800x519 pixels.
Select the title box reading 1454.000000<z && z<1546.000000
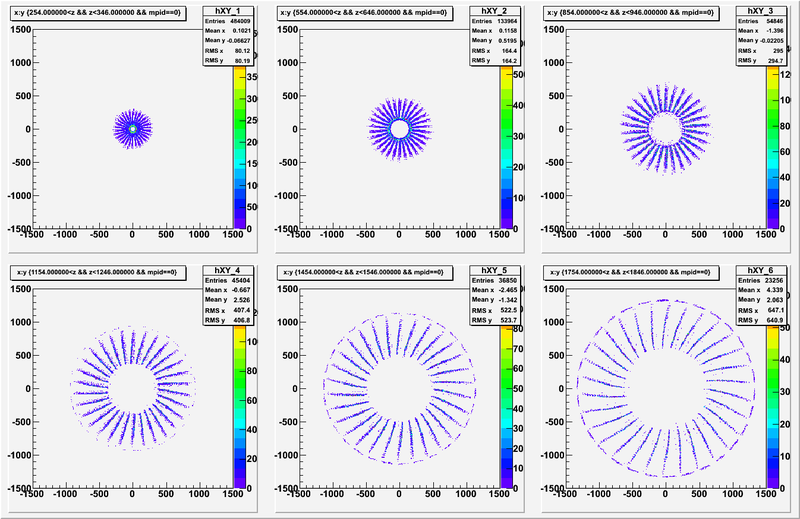pos(365,273)
